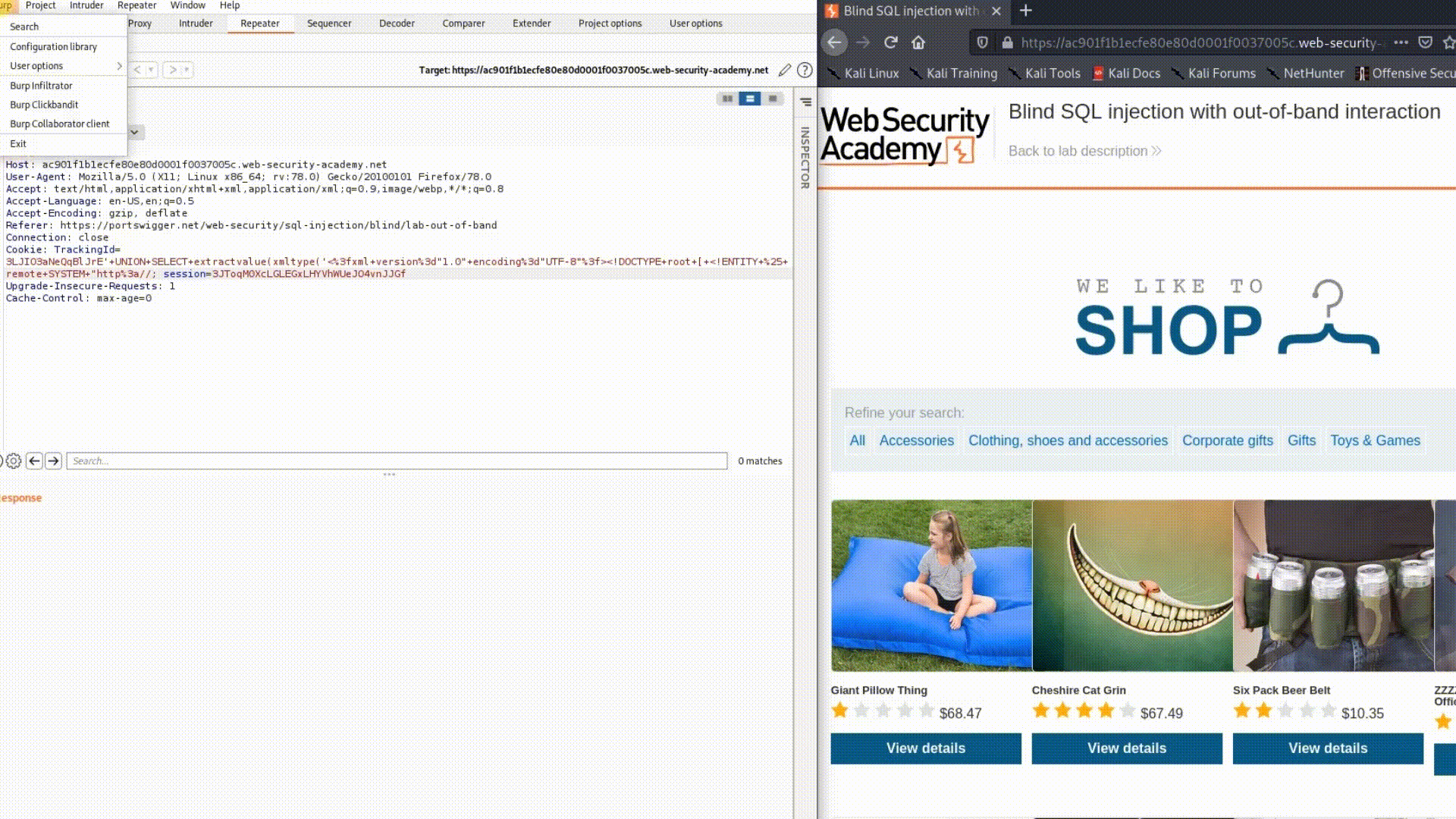Filter products by Corporate gifts
1456x819 pixels.
coord(1227,441)
